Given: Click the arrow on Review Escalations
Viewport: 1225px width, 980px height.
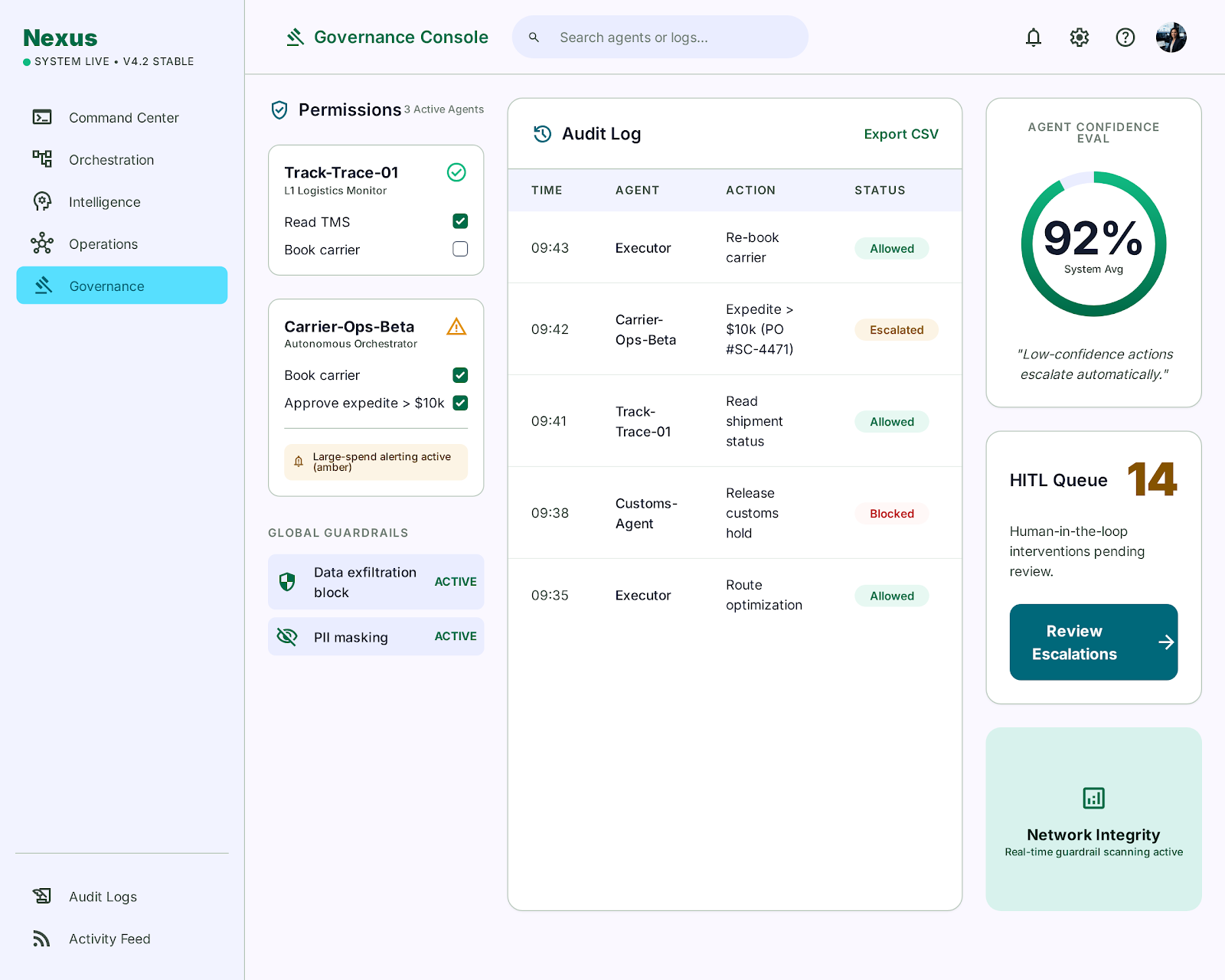Looking at the screenshot, I should pos(1165,642).
